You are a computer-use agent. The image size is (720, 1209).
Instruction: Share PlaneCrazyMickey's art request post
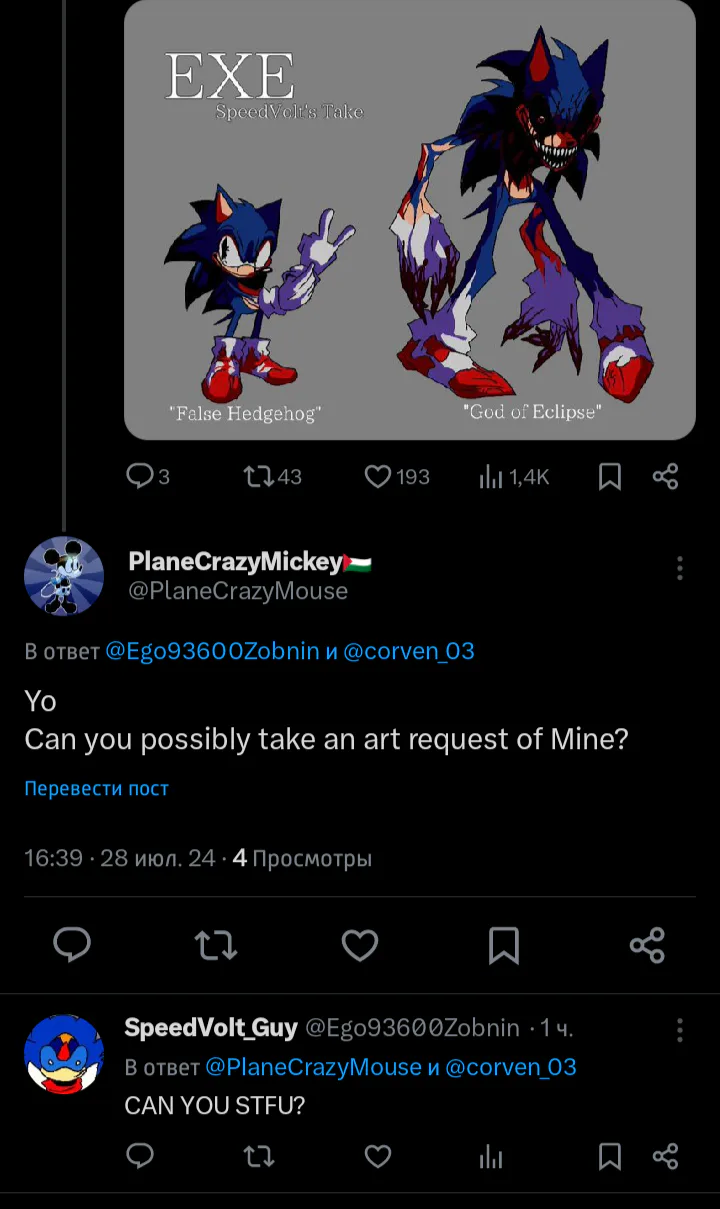click(648, 945)
